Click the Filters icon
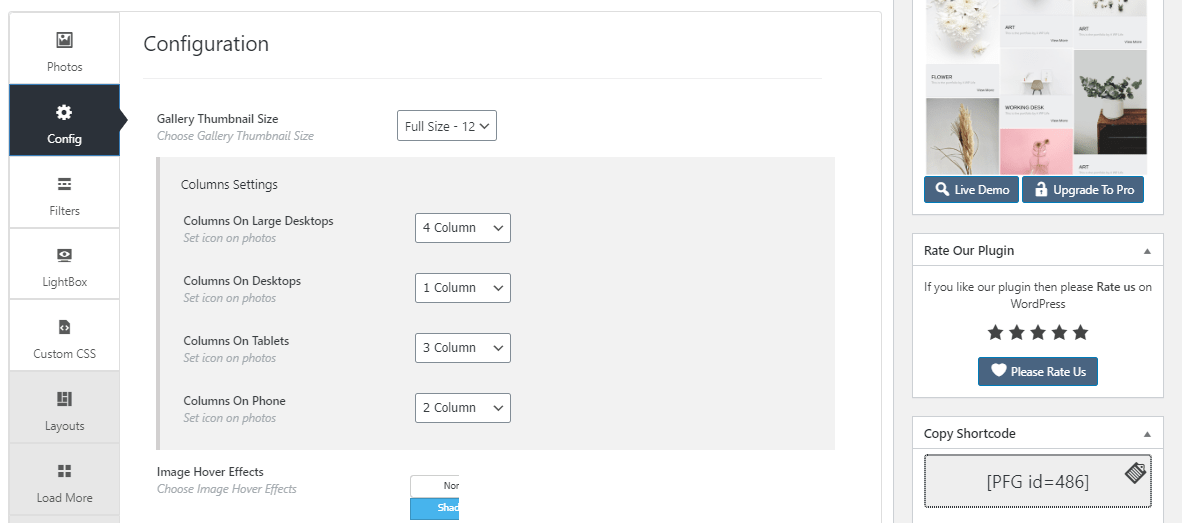 click(64, 184)
